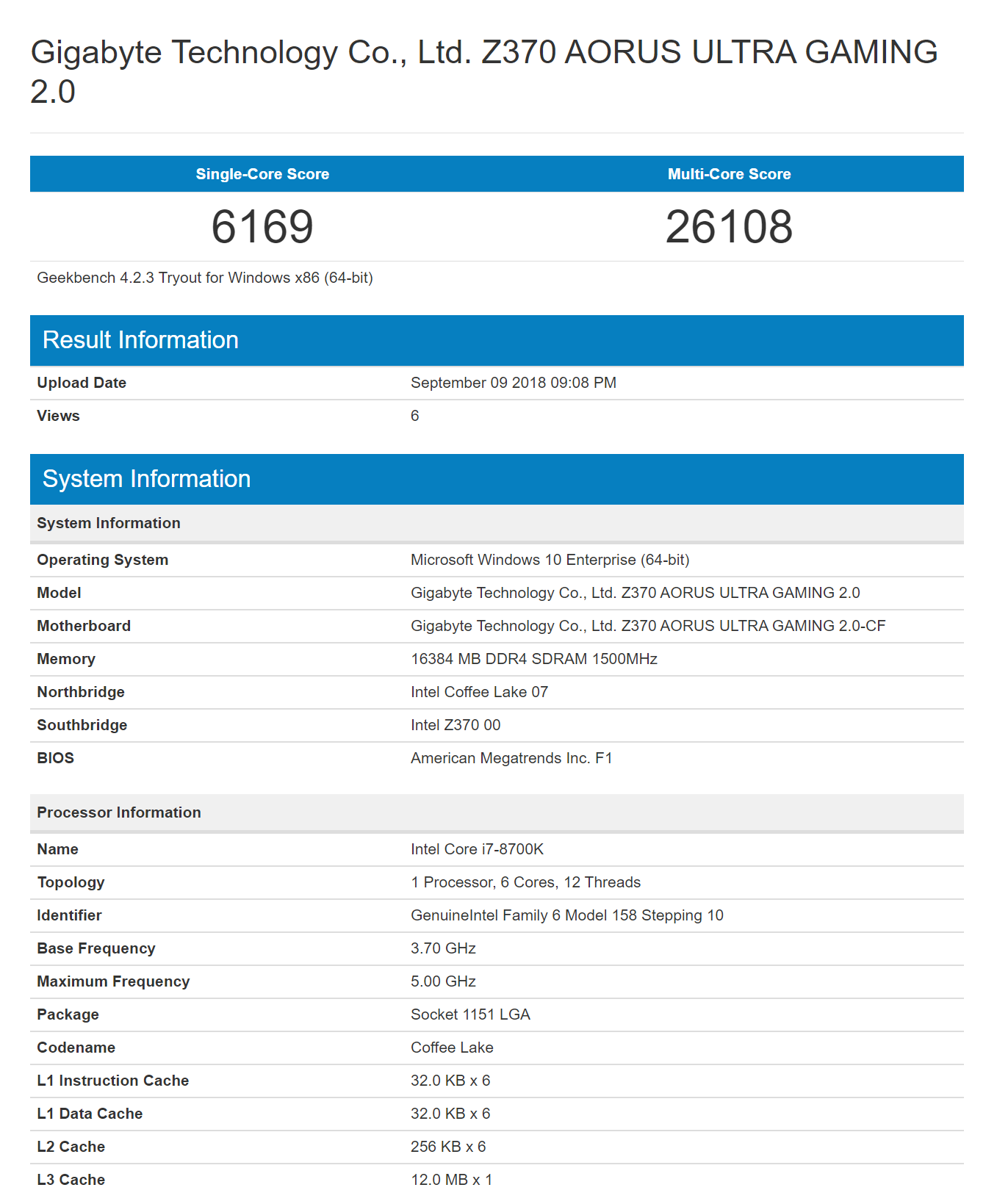Click the Motherboard label

click(x=84, y=626)
